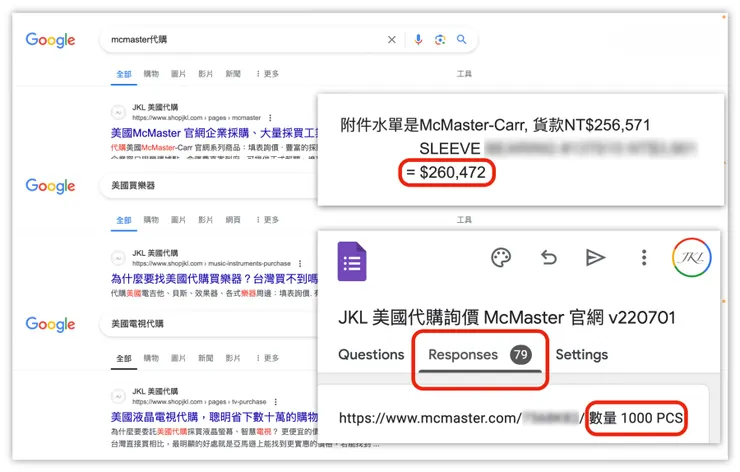This screenshot has height=472, width=740.
Task: Click the form title JKL 美國代購詢價 McMaster 官網
Action: click(x=507, y=318)
